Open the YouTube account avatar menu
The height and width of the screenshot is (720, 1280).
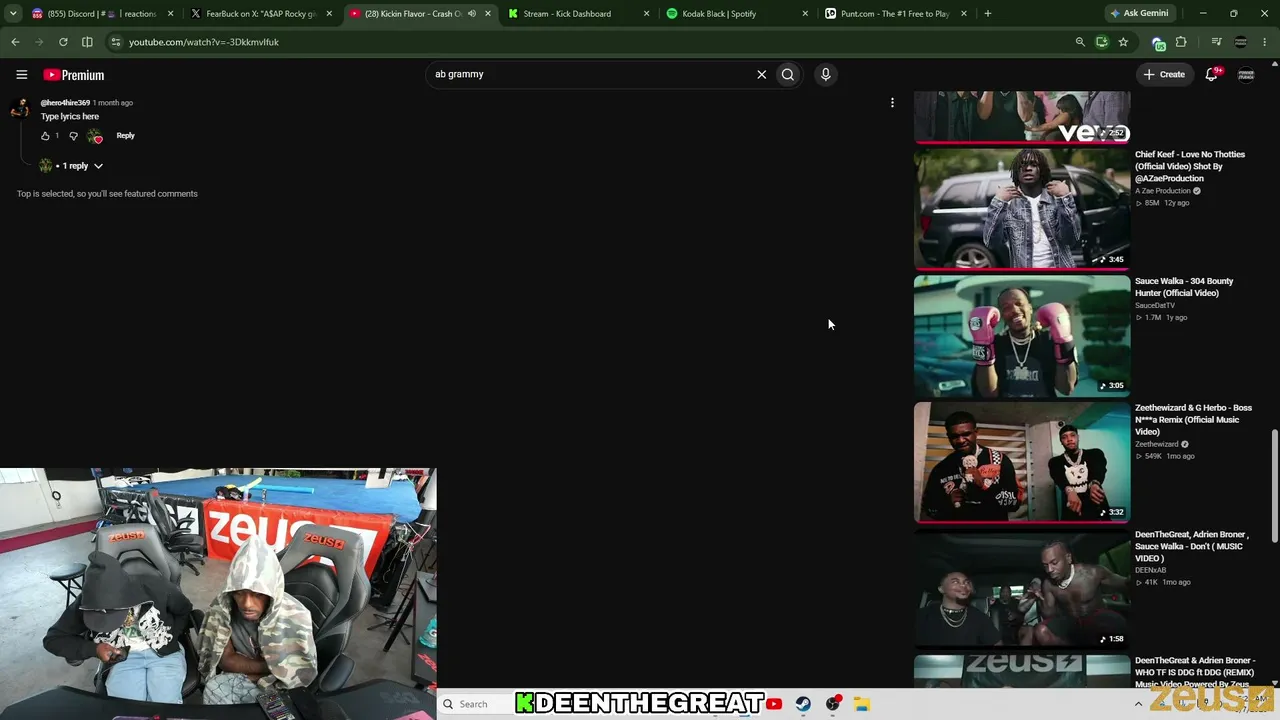[1246, 74]
